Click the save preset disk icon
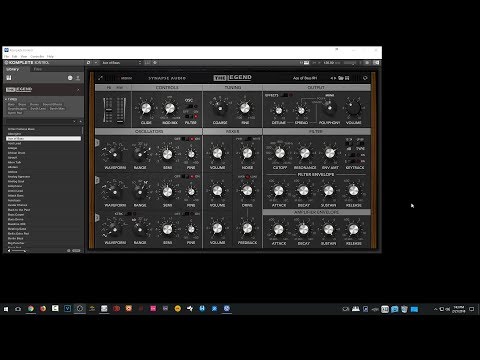 tap(347, 78)
